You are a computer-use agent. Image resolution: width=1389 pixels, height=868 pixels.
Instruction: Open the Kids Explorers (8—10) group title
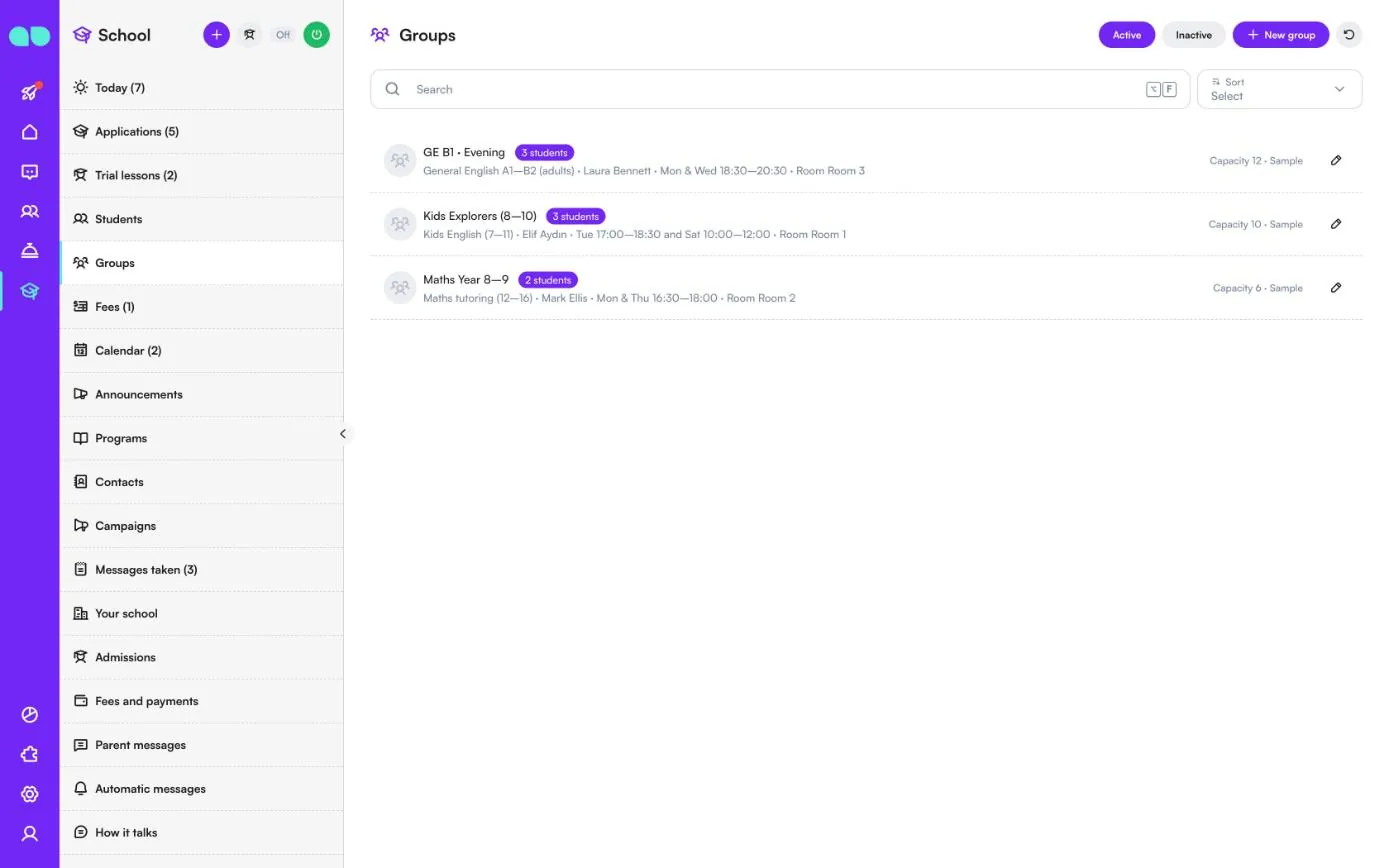[480, 216]
